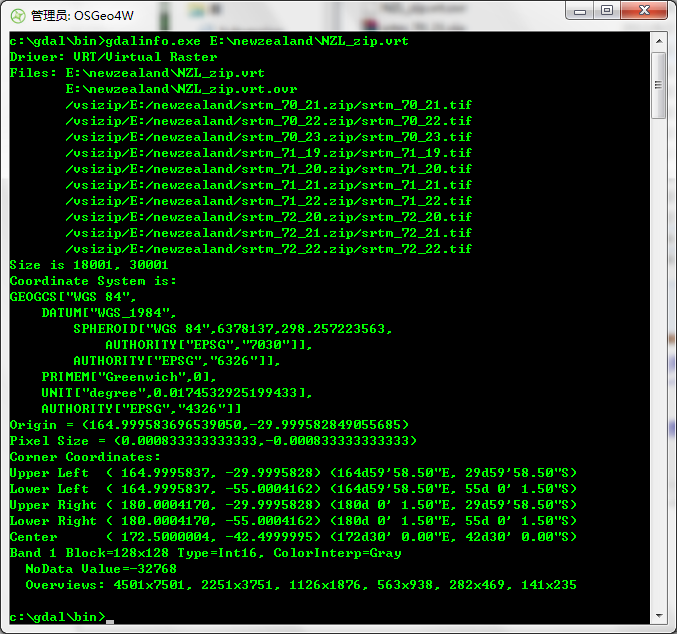
Task: Click the Upper Left corner coordinates line
Action: coord(293,473)
